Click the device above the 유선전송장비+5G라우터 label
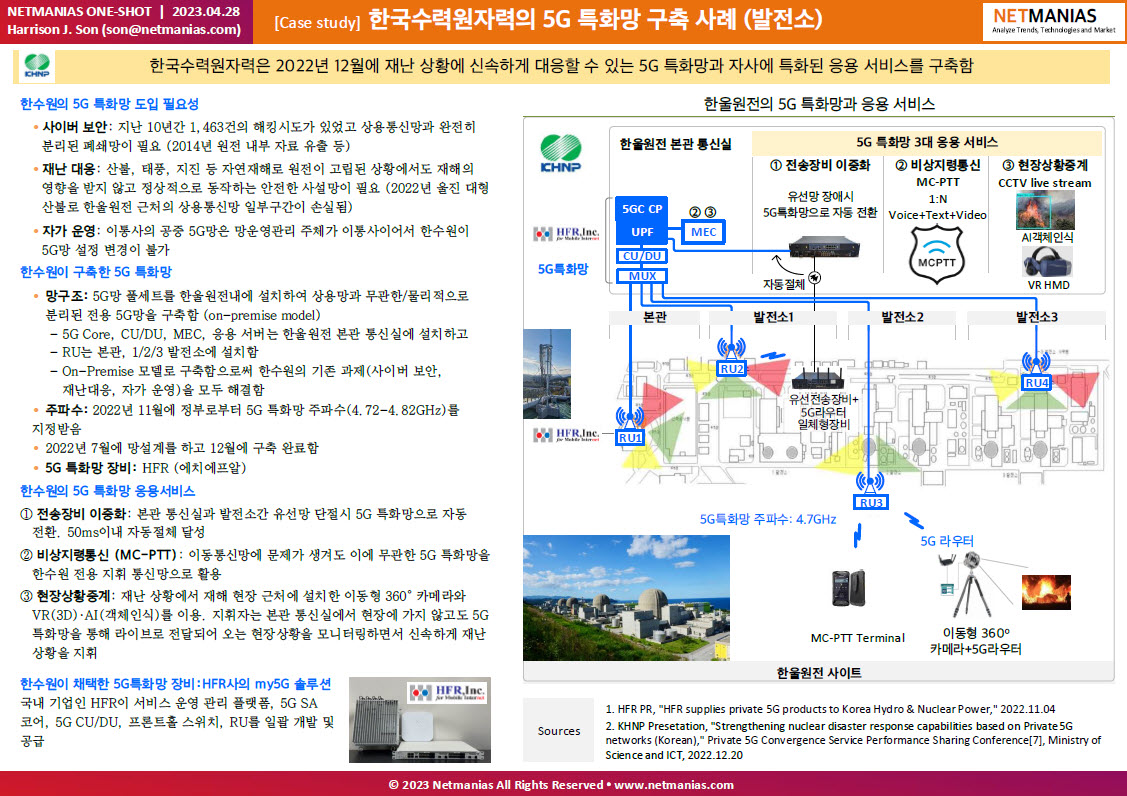This screenshot has height=796, width=1127. pyautogui.click(x=818, y=378)
